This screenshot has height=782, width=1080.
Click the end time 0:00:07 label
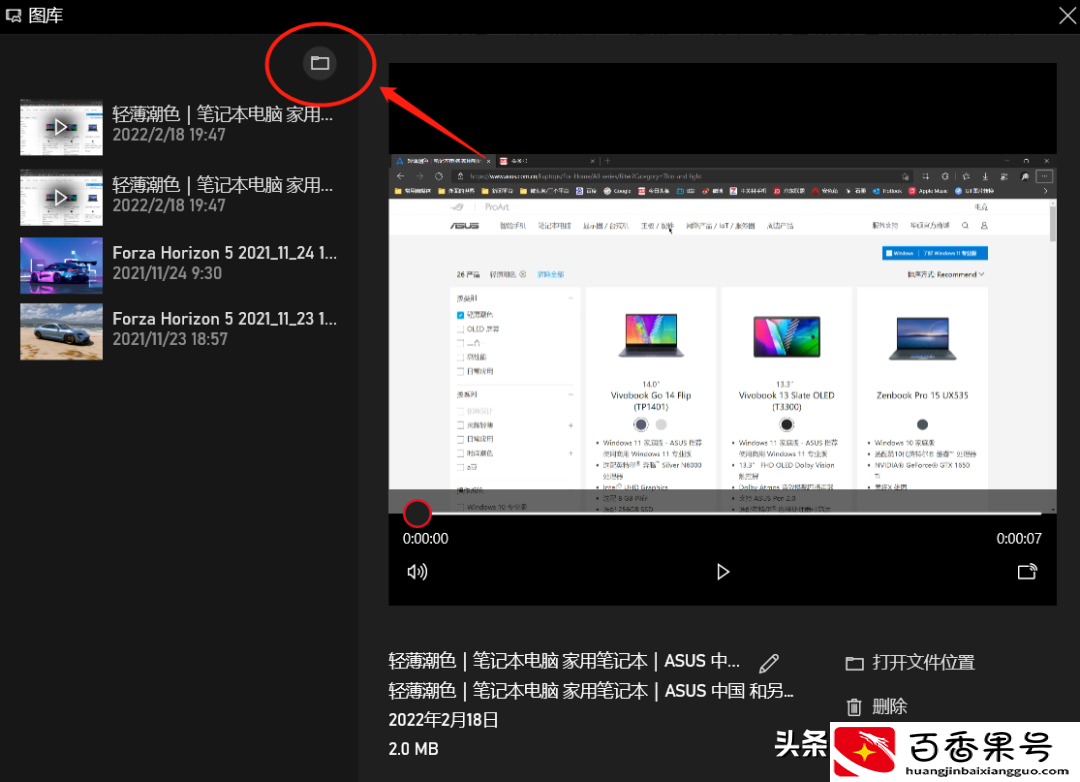click(1019, 539)
